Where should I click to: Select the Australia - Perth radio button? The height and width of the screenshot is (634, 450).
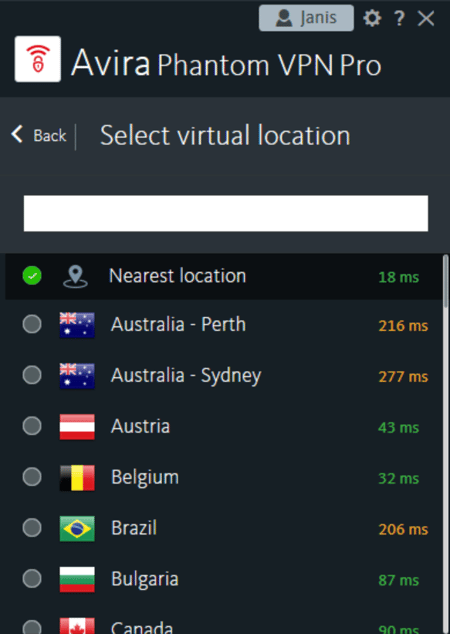point(32,324)
